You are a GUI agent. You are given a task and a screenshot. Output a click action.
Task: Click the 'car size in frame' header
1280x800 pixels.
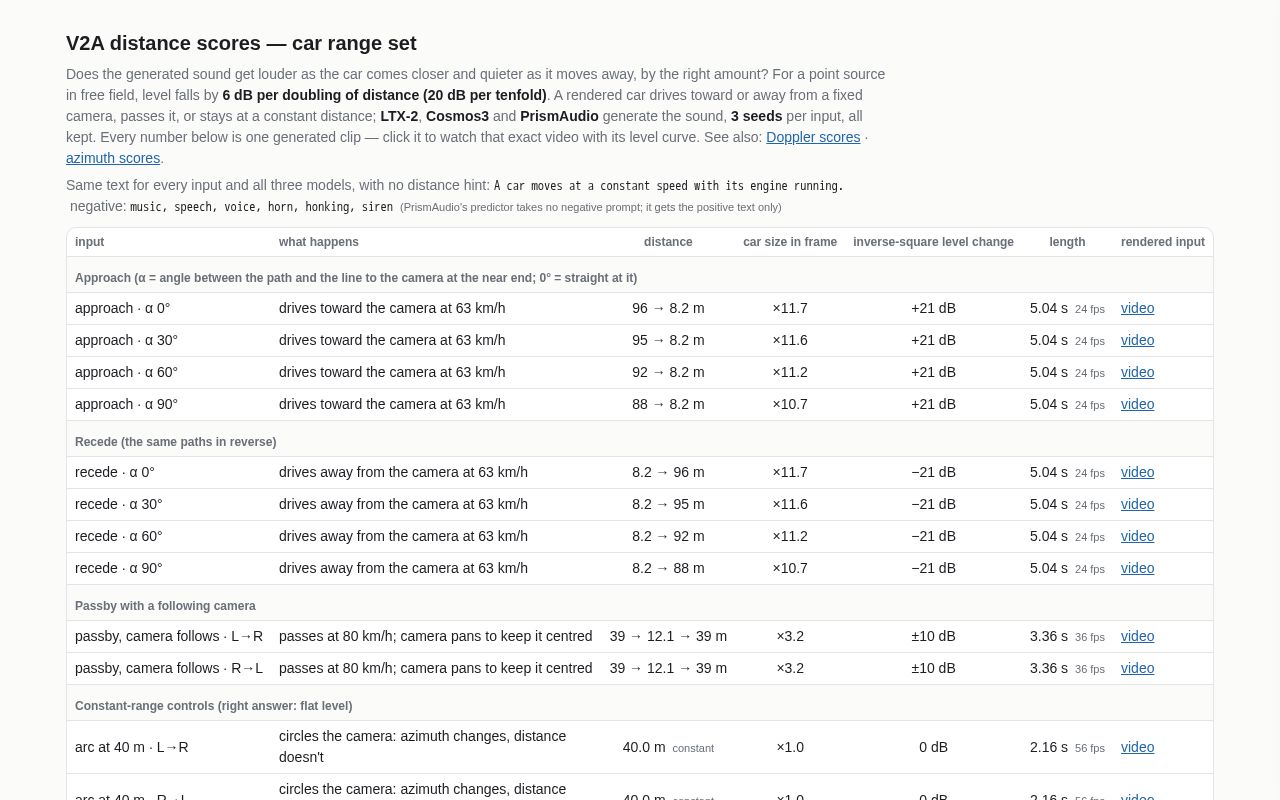pos(790,242)
